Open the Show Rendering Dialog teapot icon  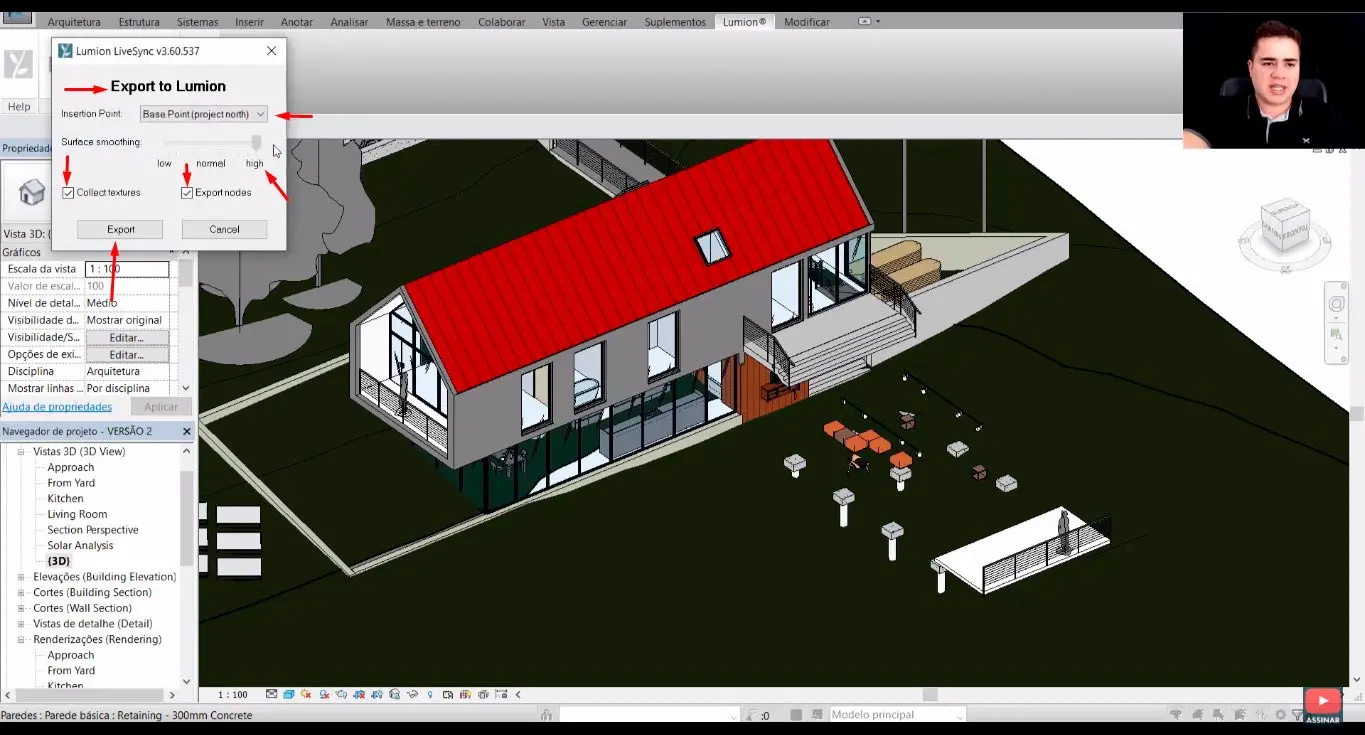pyautogui.click(x=341, y=694)
